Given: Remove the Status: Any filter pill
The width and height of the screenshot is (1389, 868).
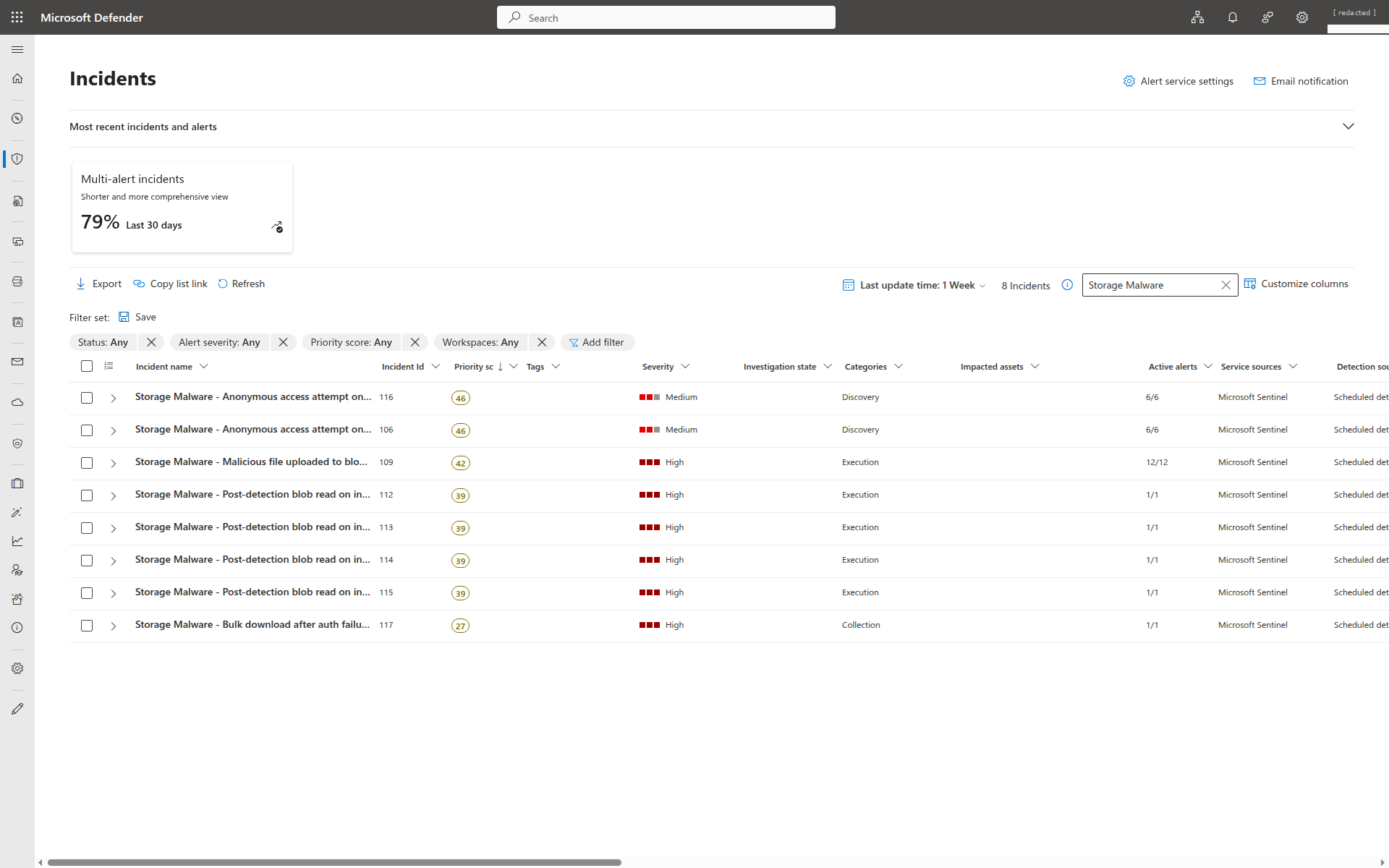Looking at the screenshot, I should pos(150,342).
